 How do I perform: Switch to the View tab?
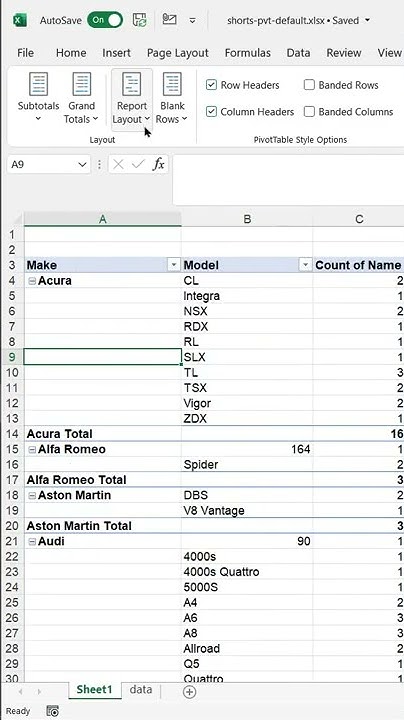click(x=389, y=53)
